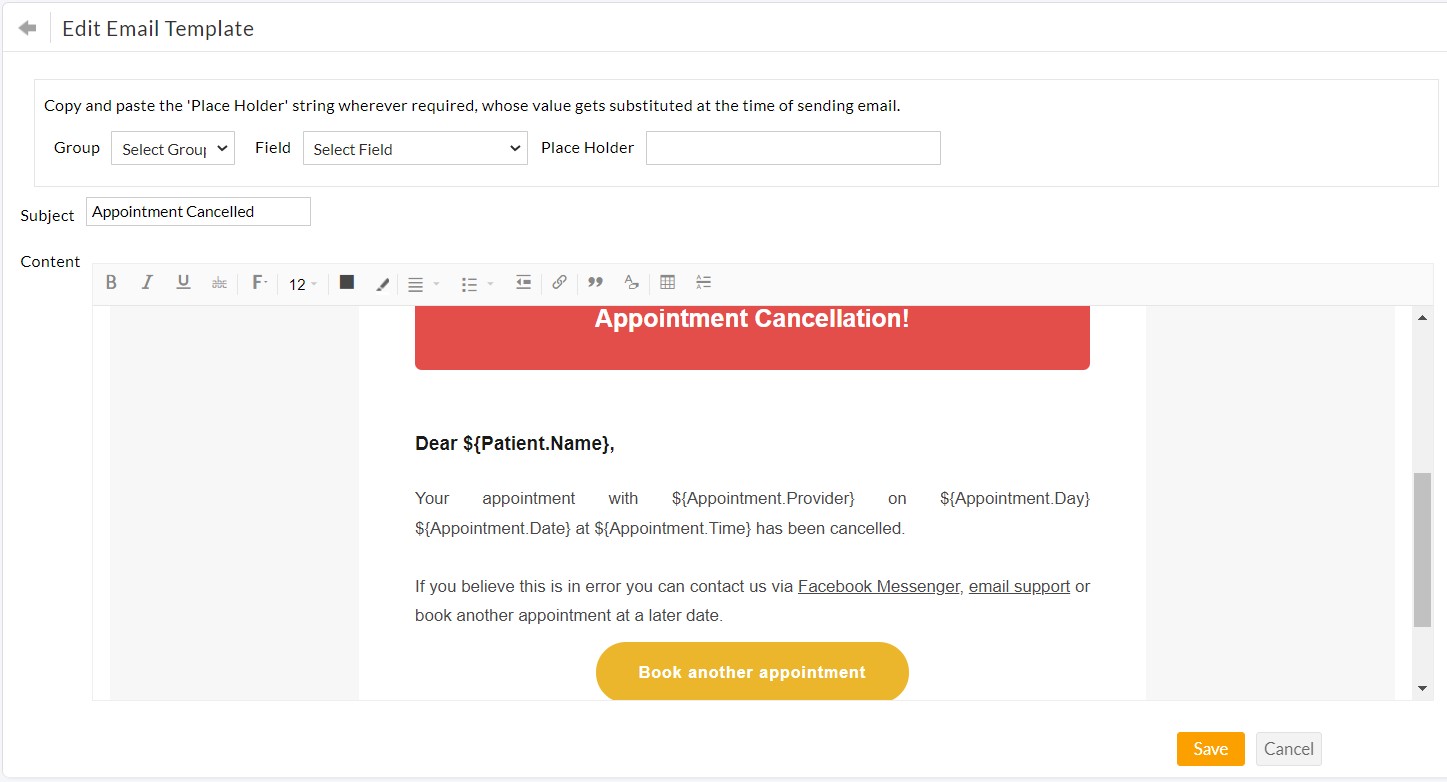Expand the font size dropdown showing 12
The height and width of the screenshot is (782, 1447).
pos(302,284)
